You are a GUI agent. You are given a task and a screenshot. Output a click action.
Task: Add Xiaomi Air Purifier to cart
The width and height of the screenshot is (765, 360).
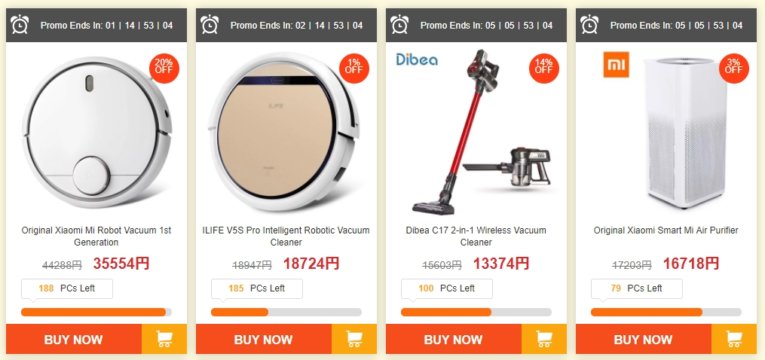coord(734,339)
